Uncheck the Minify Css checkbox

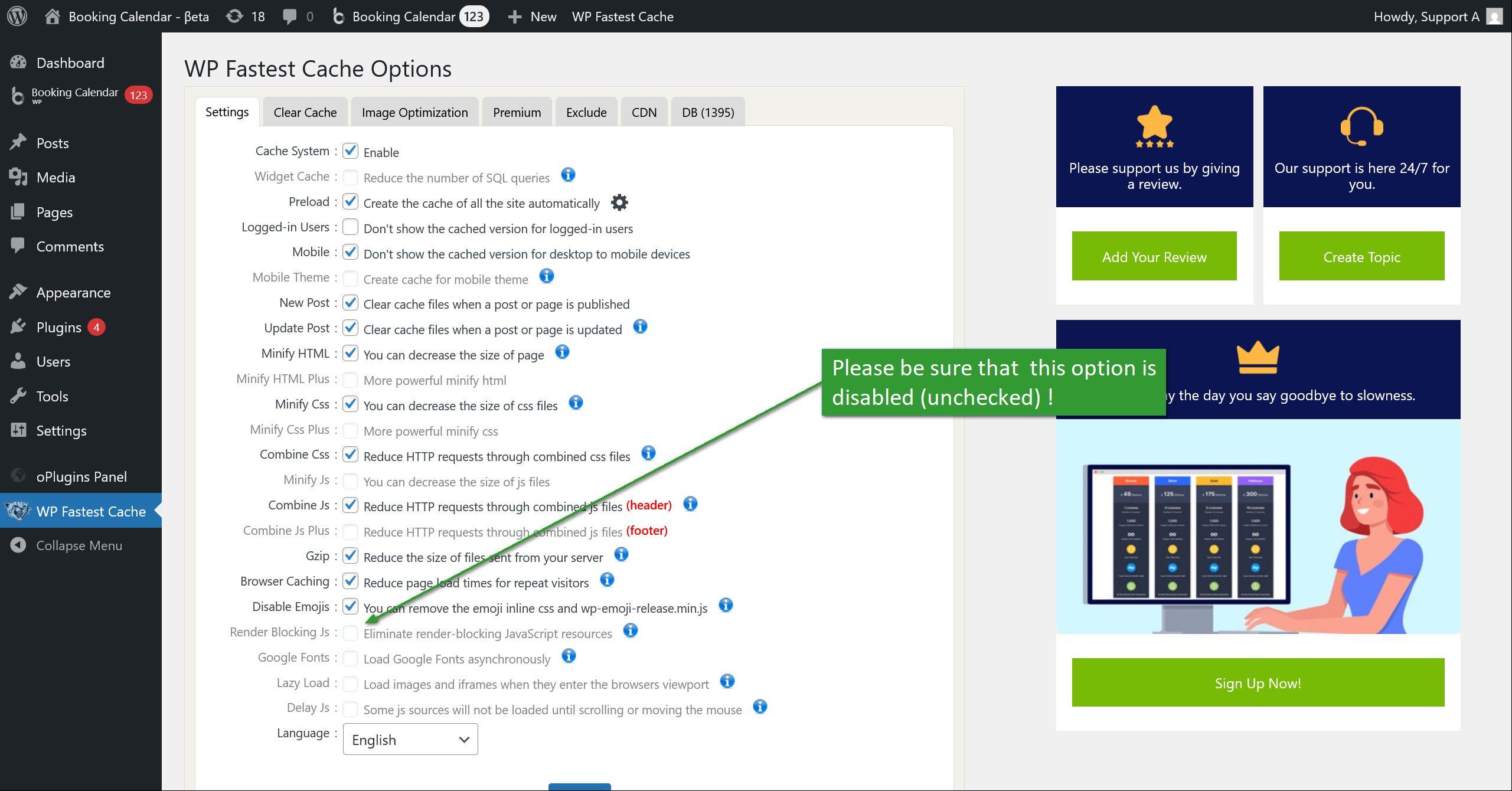pyautogui.click(x=351, y=404)
